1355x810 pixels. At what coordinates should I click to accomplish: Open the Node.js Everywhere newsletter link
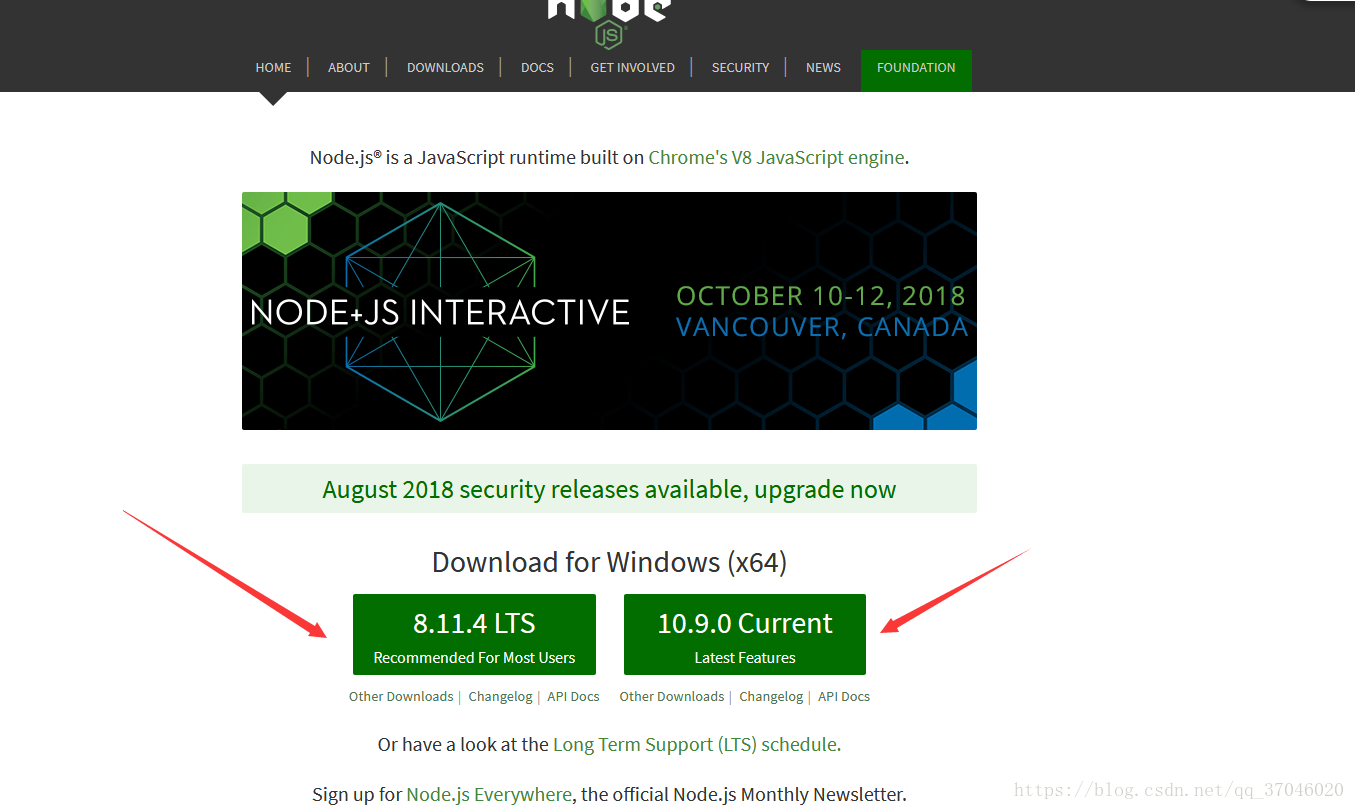(x=489, y=795)
